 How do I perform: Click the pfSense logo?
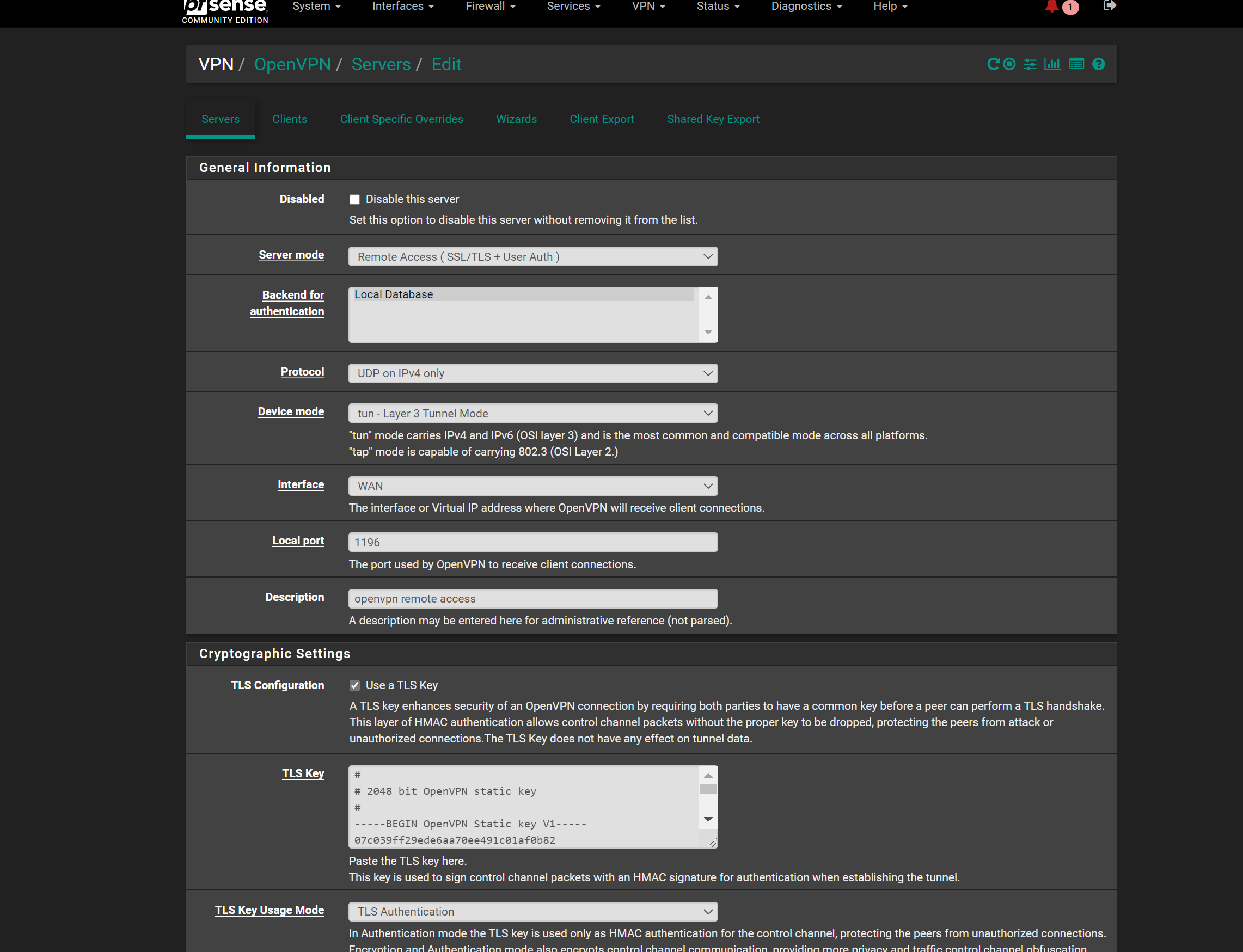[x=225, y=11]
